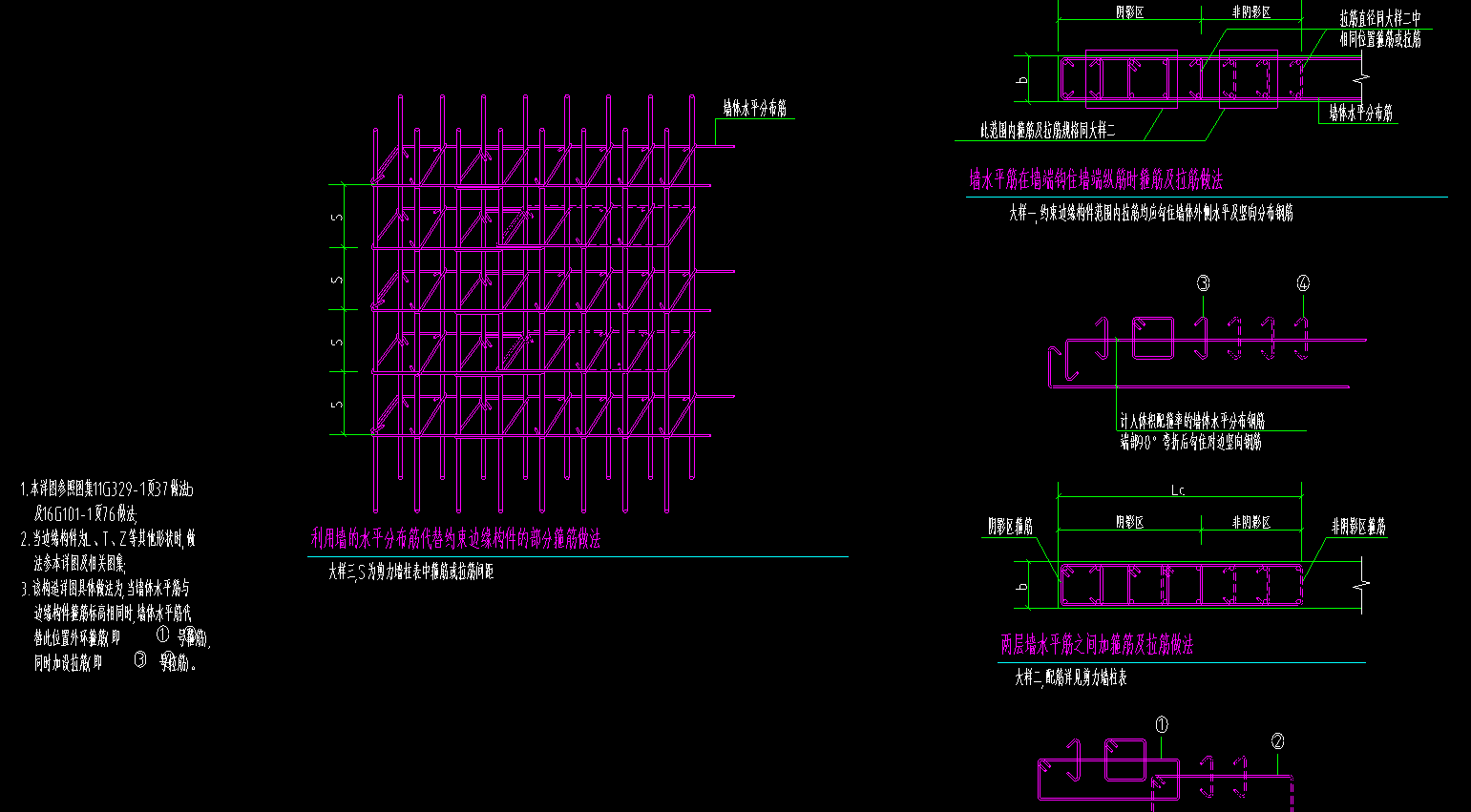
Task: Click circled ③ bubble above the tie bar detail
Action: [x=1204, y=283]
